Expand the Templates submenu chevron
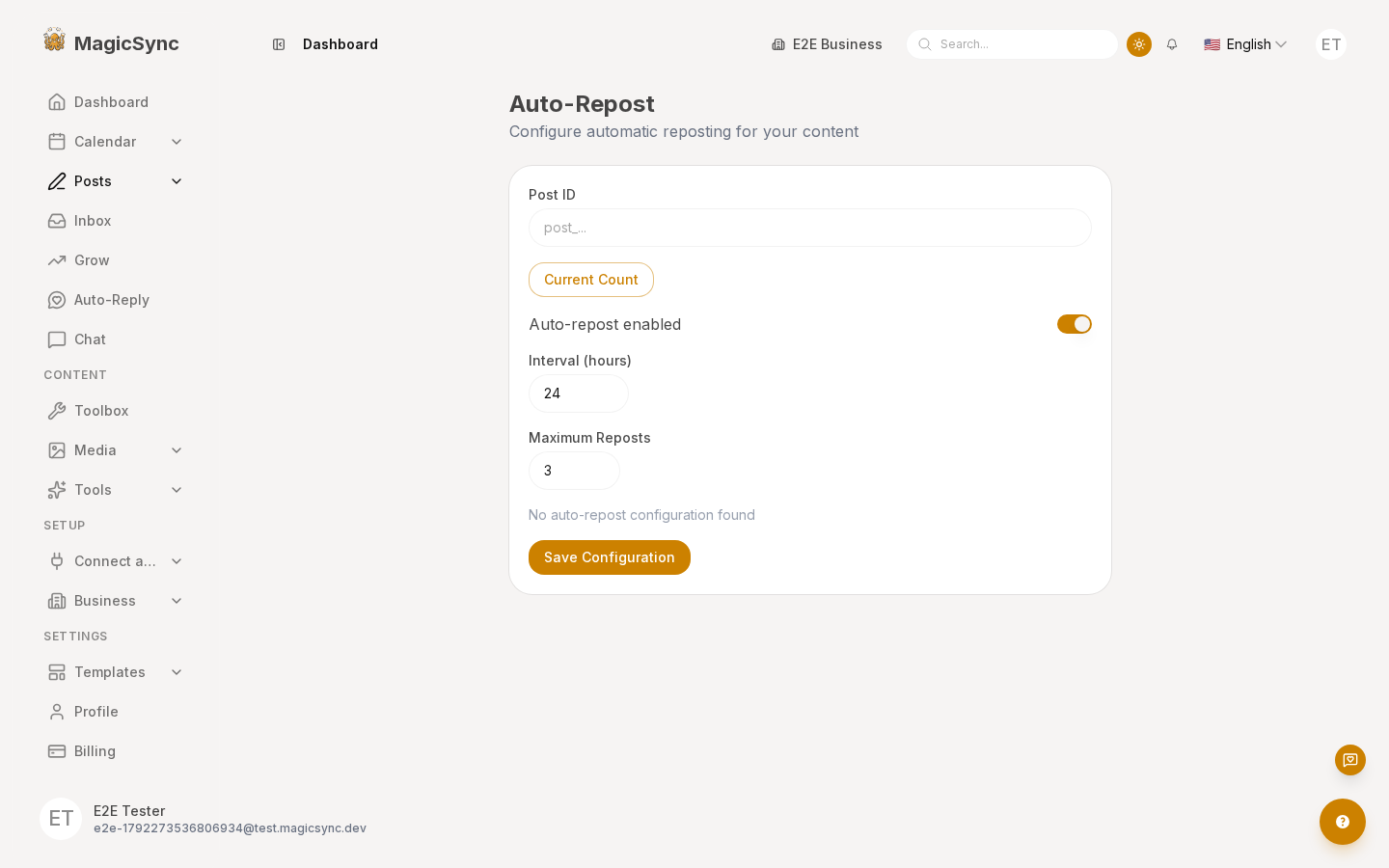The image size is (1389, 868). (177, 672)
